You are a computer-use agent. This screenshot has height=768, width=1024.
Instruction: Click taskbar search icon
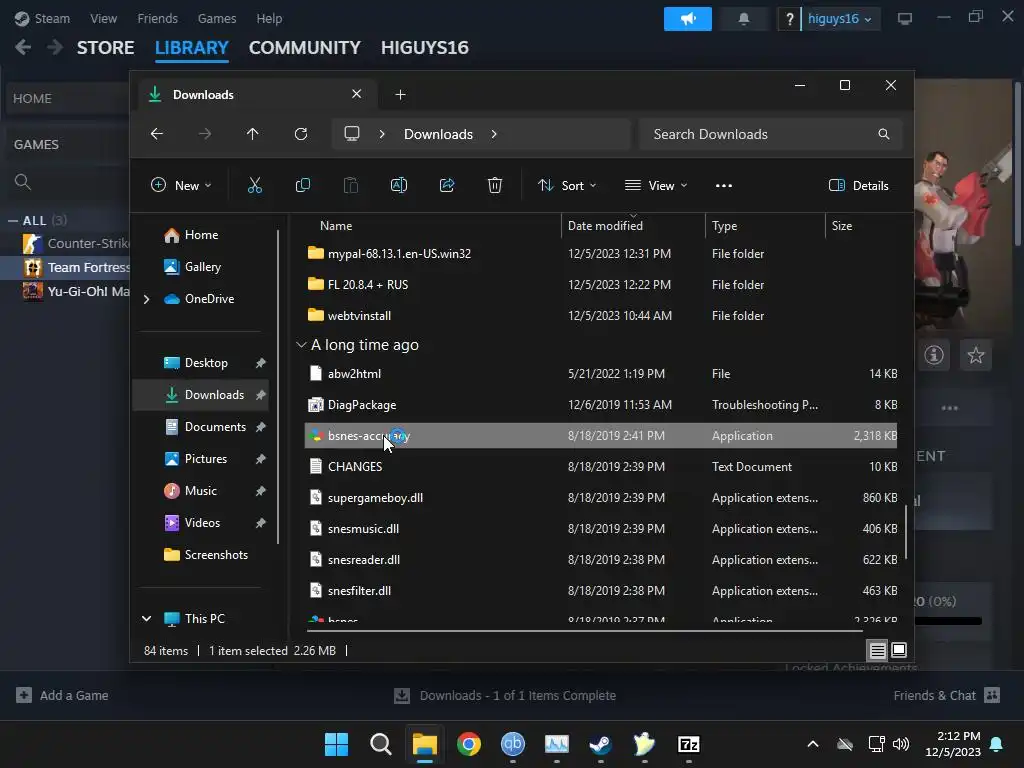(381, 744)
